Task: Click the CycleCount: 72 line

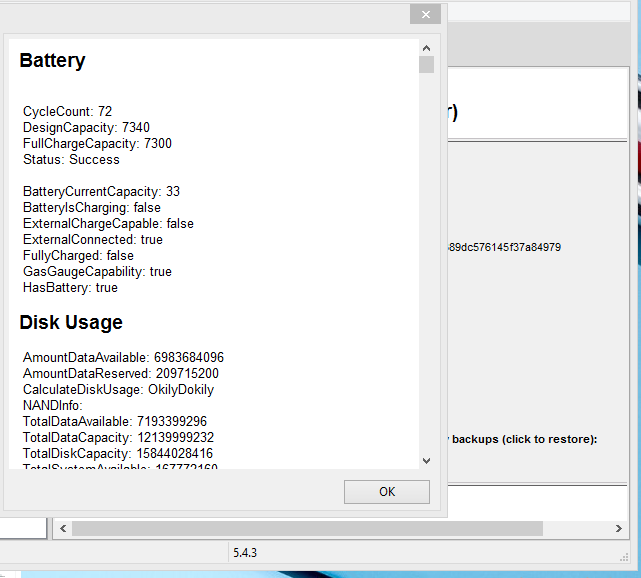Action: click(x=67, y=111)
